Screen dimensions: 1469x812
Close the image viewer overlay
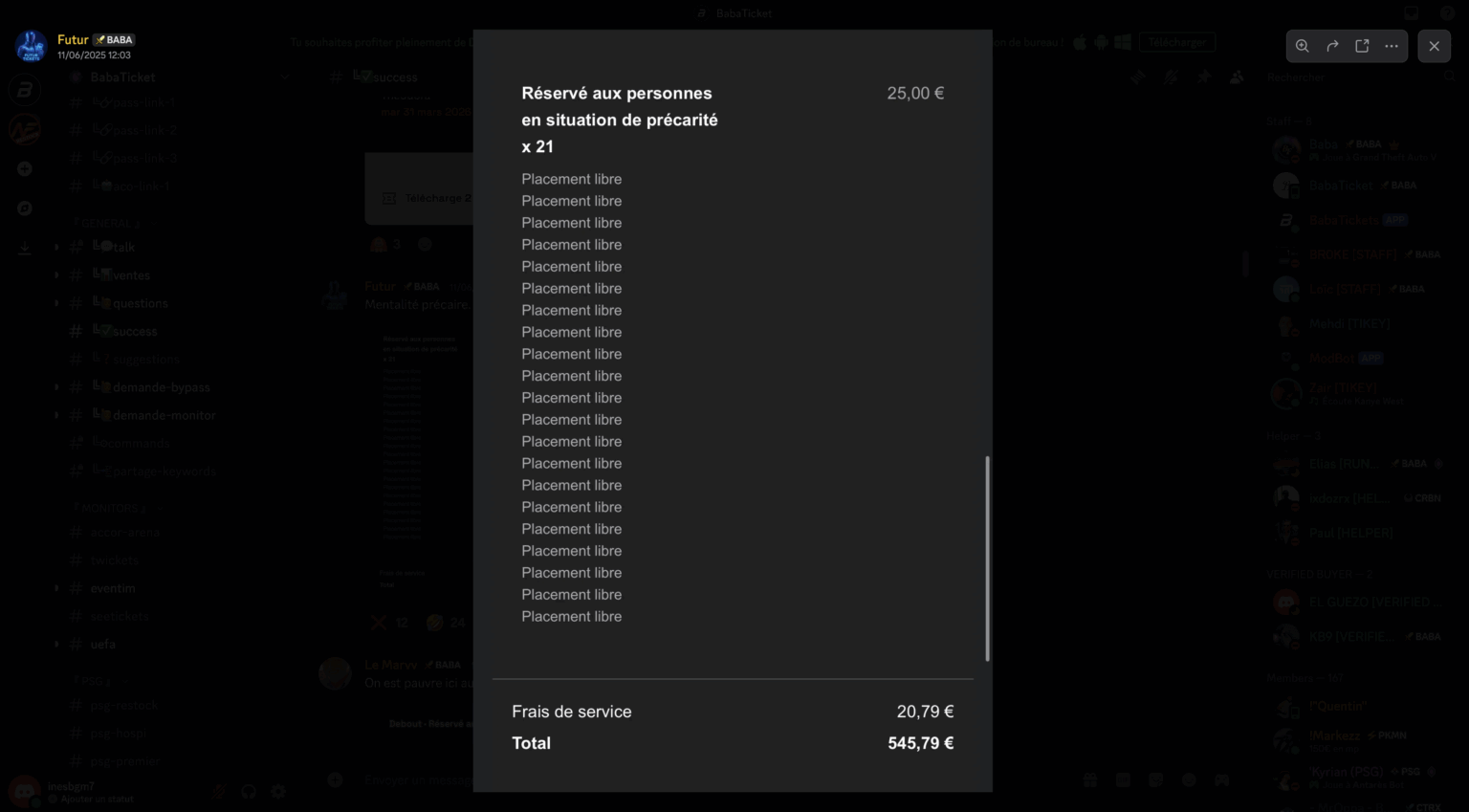(1434, 46)
